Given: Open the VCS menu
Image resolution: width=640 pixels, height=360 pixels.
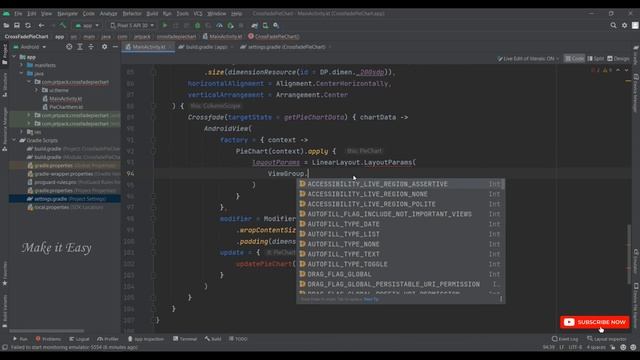Looking at the screenshot, I should click(x=198, y=13).
